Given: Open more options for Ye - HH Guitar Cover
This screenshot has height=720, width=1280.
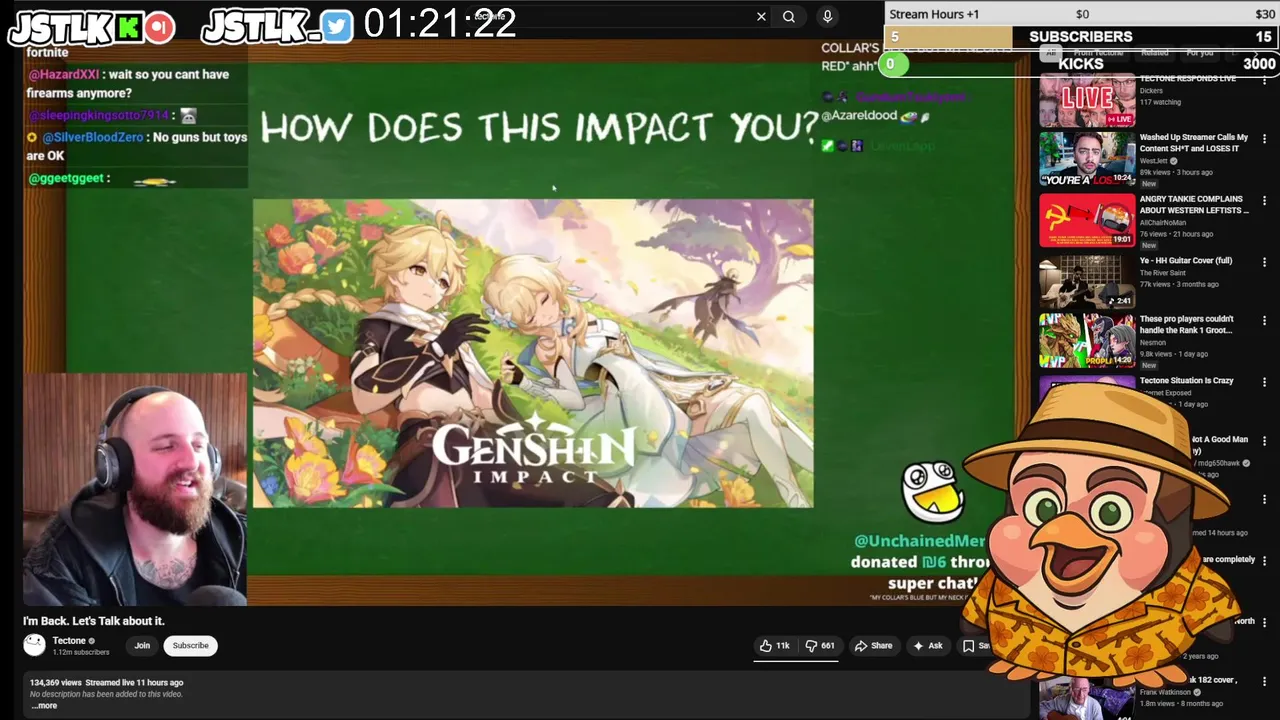Looking at the screenshot, I should 1264,262.
